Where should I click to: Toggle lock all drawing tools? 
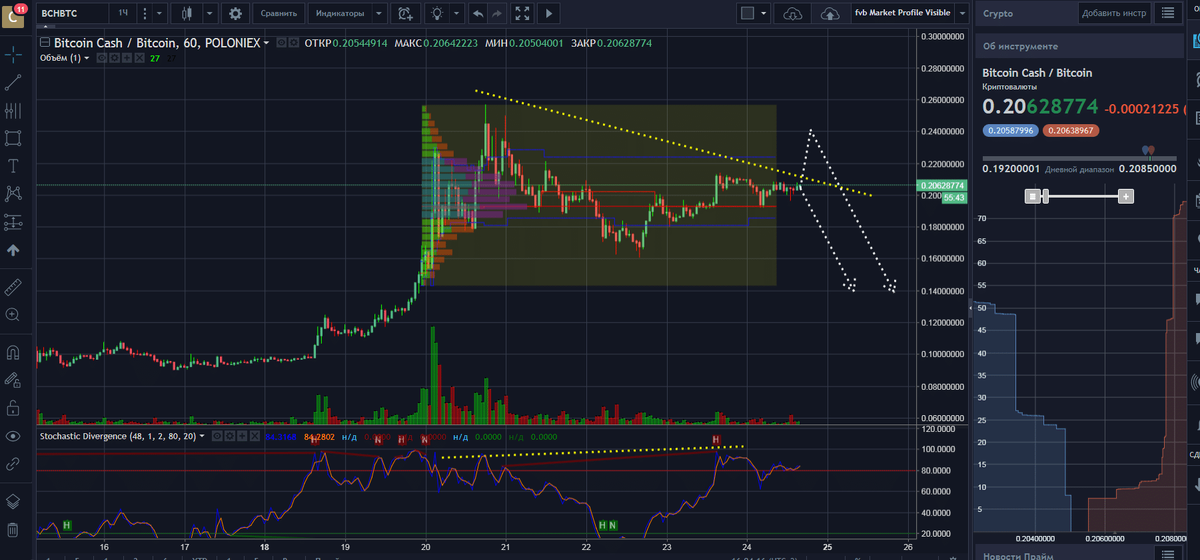[x=13, y=408]
